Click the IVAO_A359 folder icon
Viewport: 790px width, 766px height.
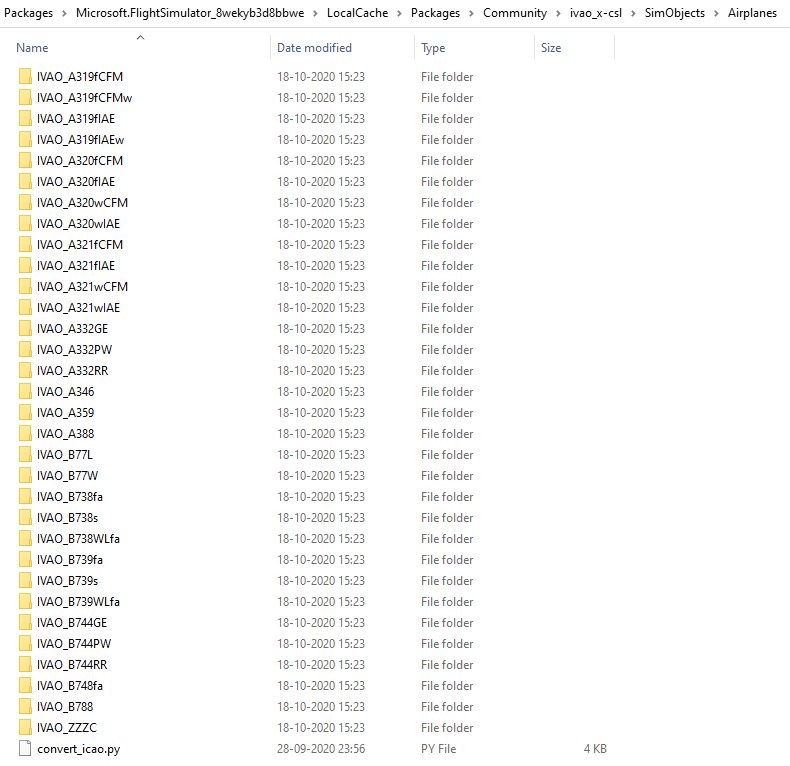point(25,412)
